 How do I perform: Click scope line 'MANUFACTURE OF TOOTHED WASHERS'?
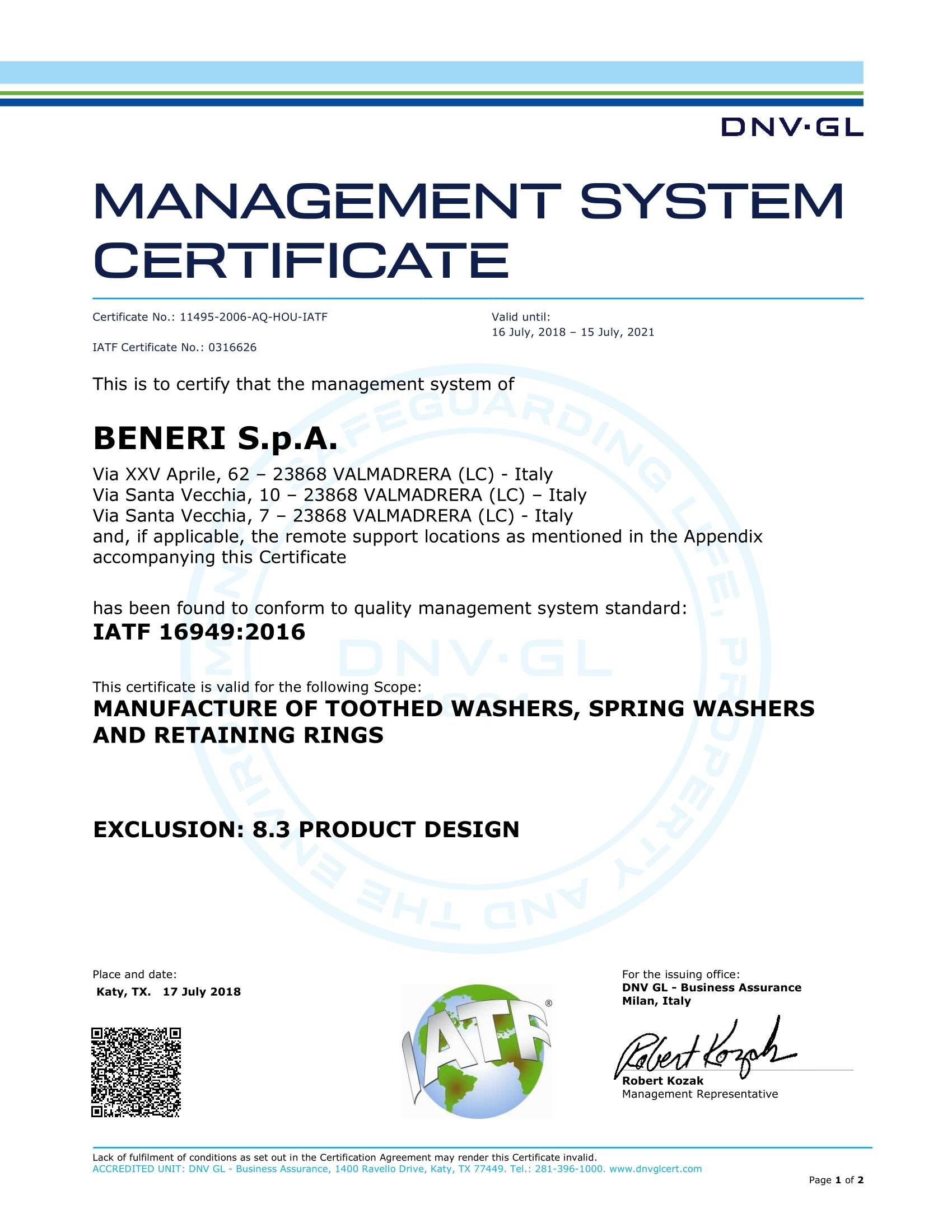pyautogui.click(x=454, y=708)
